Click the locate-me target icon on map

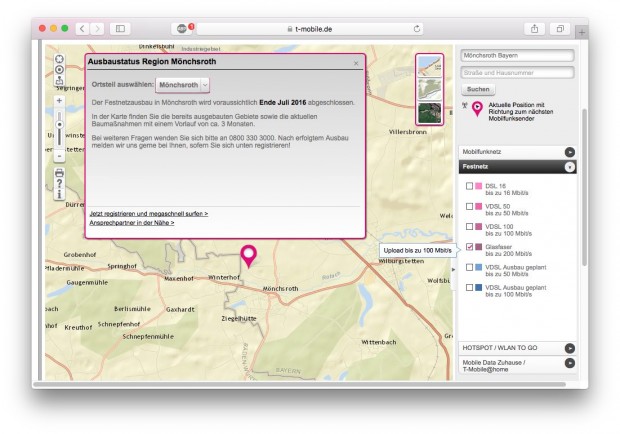point(59,70)
